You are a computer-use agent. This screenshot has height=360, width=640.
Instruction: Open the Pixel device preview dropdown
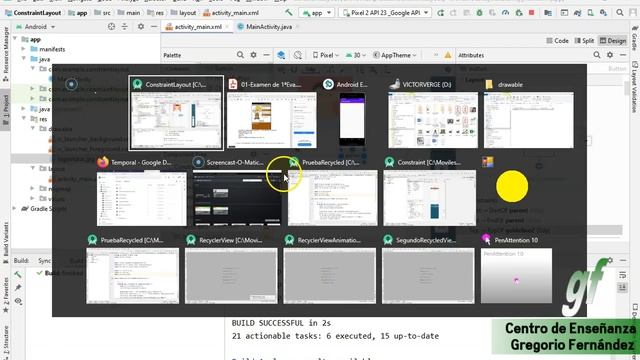click(326, 55)
